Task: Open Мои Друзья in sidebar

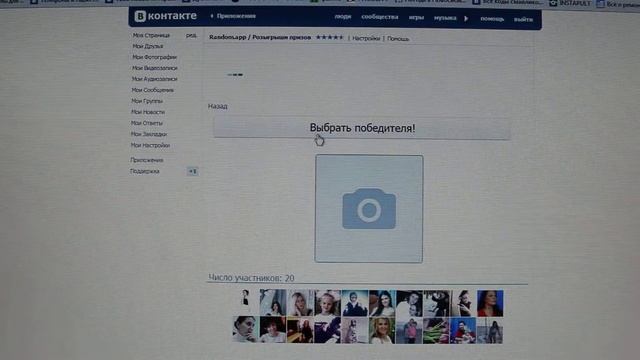Action: pyautogui.click(x=148, y=46)
